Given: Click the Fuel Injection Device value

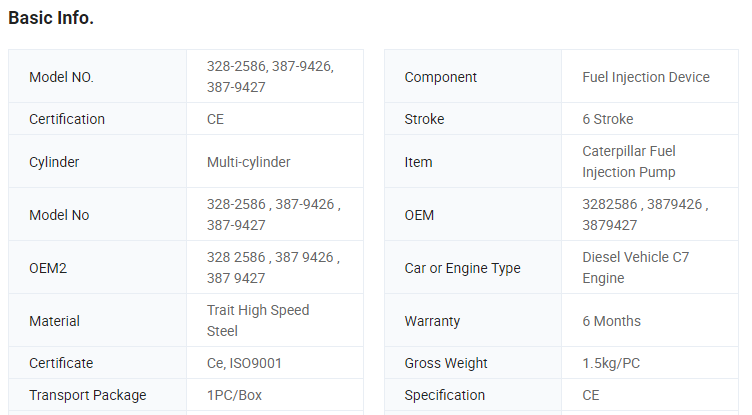Looking at the screenshot, I should [x=646, y=77].
